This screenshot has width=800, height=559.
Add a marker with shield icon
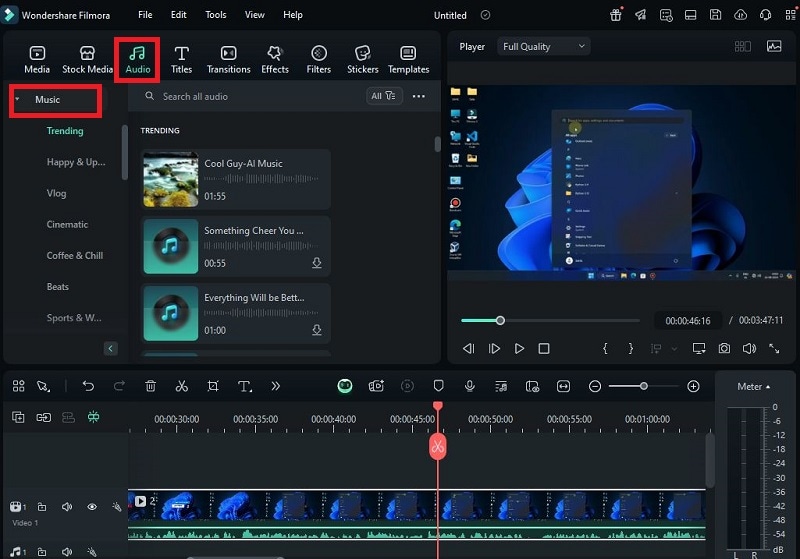coord(438,386)
